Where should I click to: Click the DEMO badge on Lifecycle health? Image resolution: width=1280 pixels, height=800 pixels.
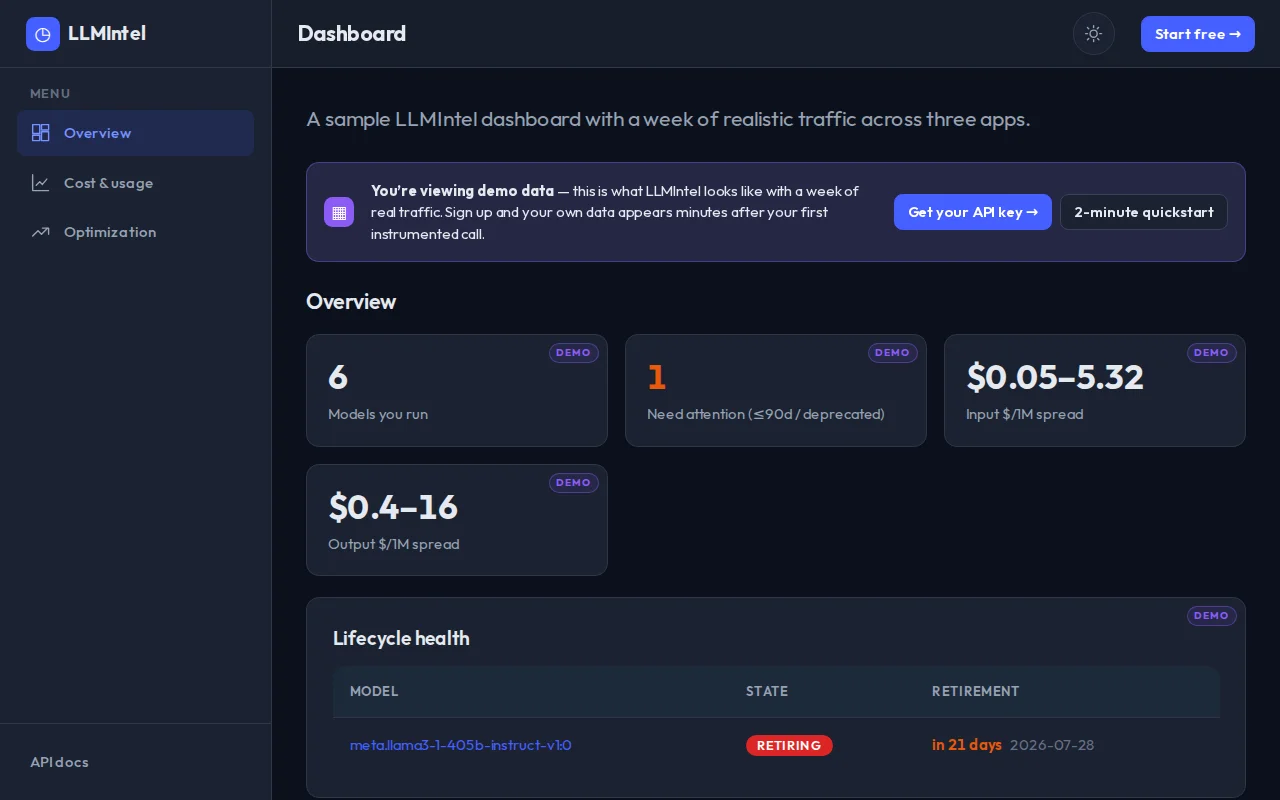pos(1212,616)
